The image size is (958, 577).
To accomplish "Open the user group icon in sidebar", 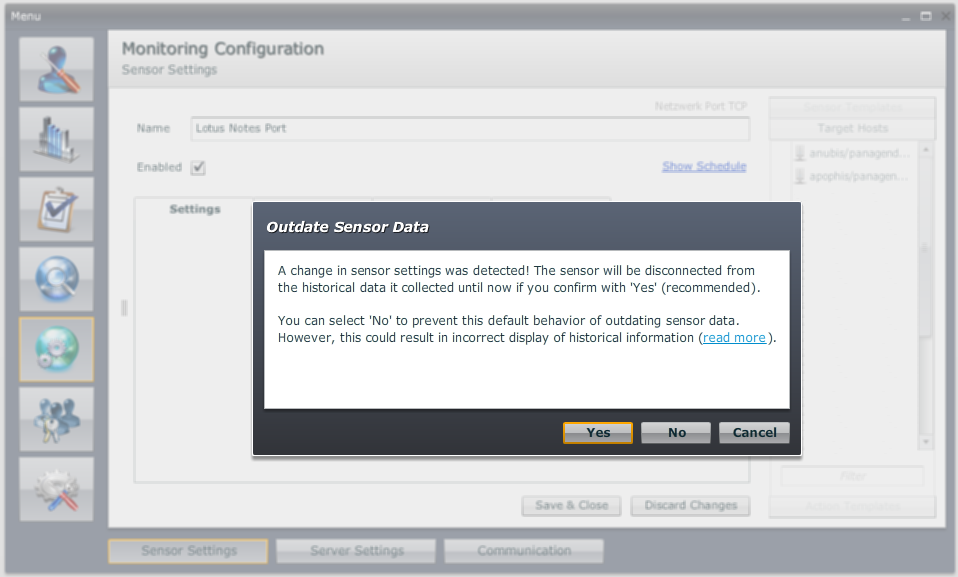I will click(x=57, y=420).
